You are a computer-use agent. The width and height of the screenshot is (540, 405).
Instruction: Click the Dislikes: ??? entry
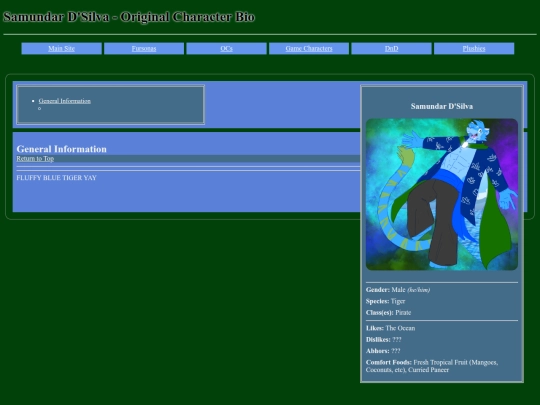[384, 339]
